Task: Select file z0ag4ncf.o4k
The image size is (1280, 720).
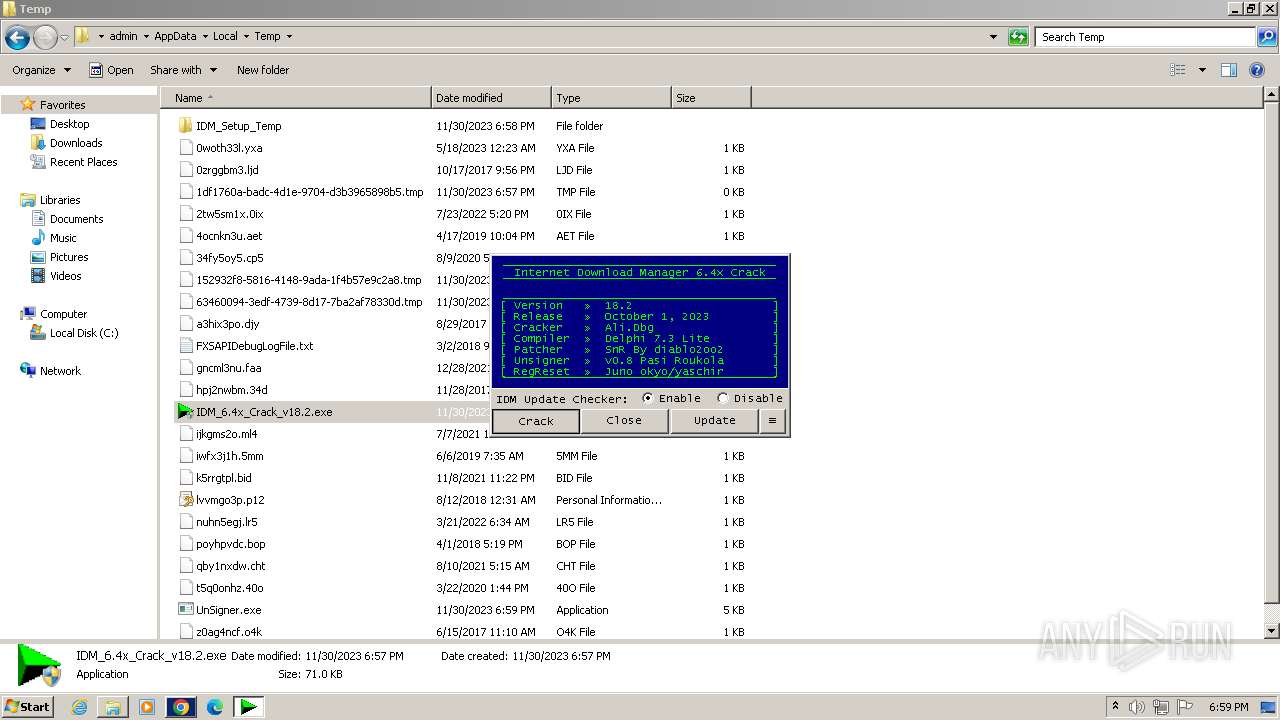Action: click(228, 632)
